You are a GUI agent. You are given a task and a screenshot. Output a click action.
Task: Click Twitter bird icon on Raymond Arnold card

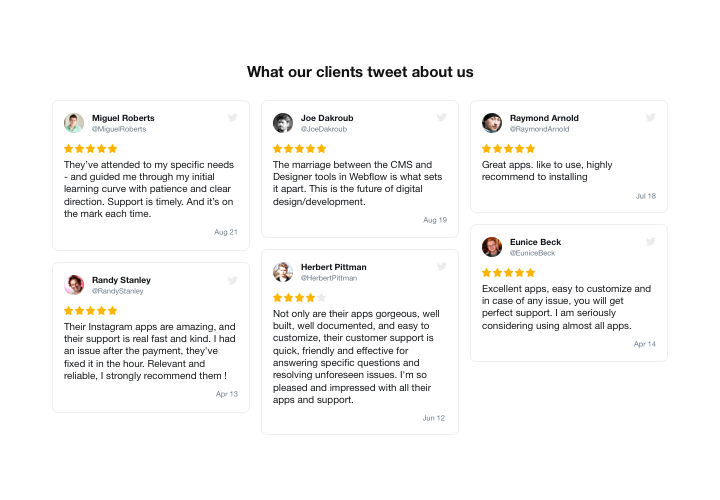click(650, 118)
